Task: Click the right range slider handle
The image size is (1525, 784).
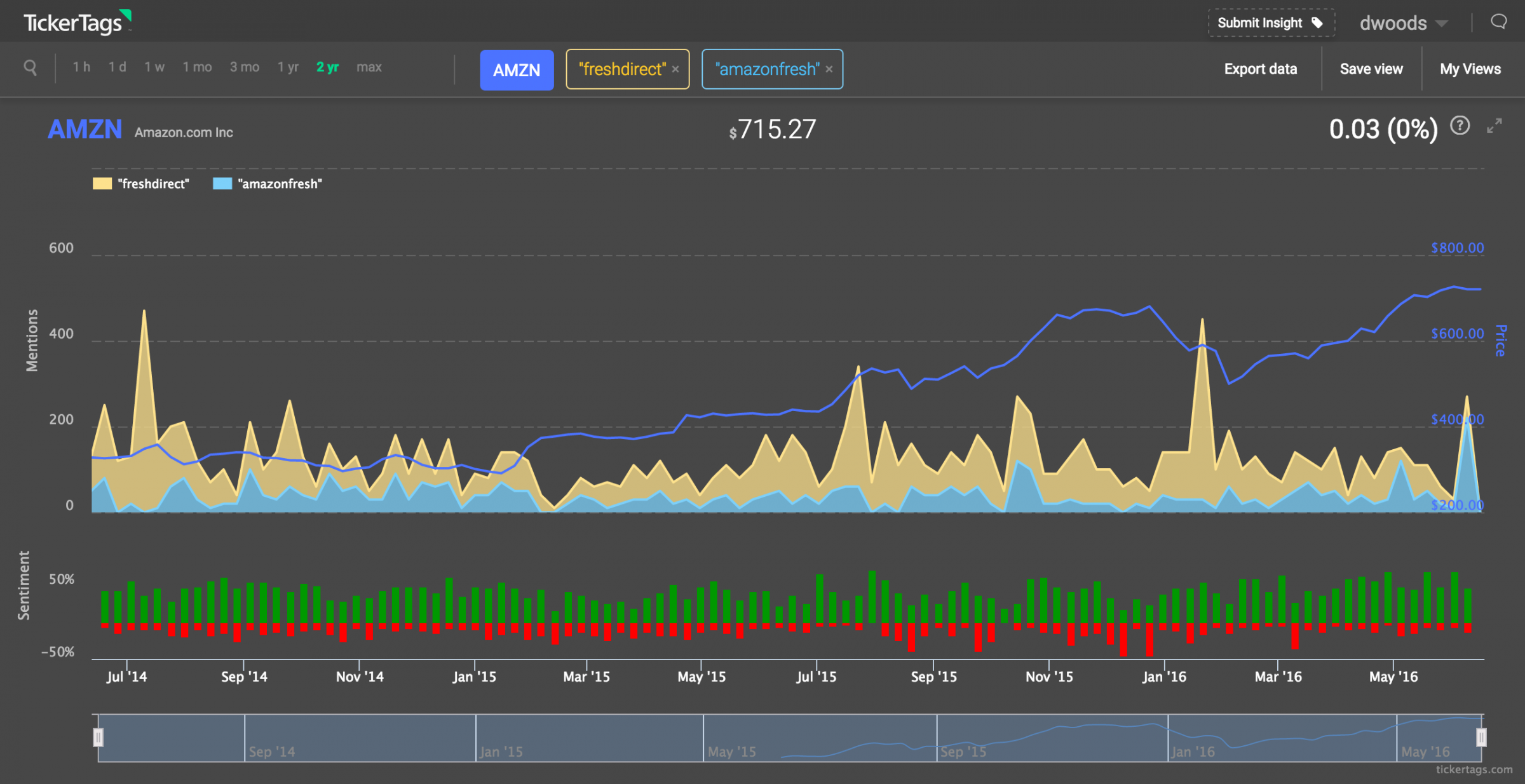Action: pos(1481,738)
